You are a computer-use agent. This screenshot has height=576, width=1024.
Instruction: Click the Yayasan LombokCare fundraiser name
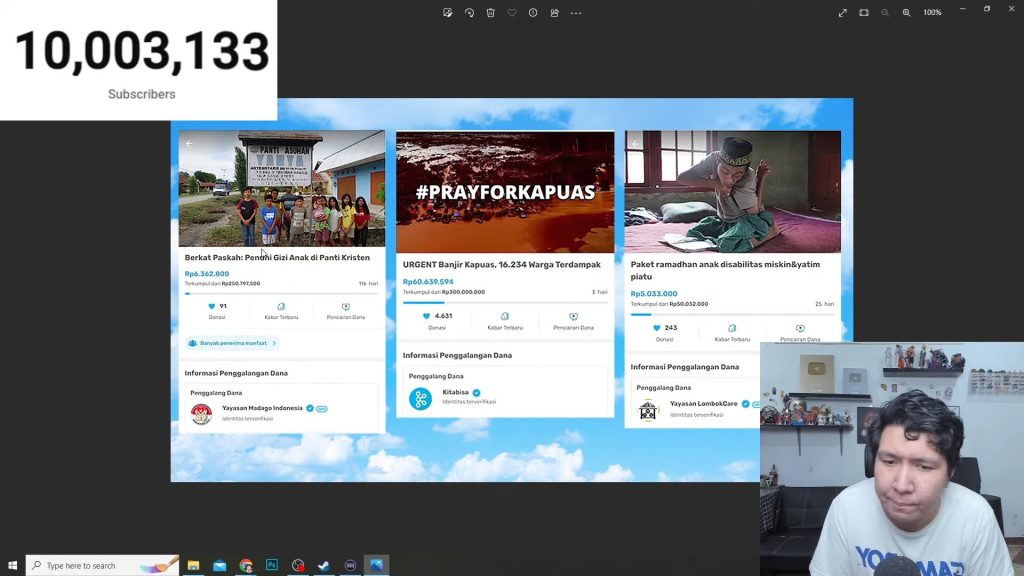click(703, 404)
